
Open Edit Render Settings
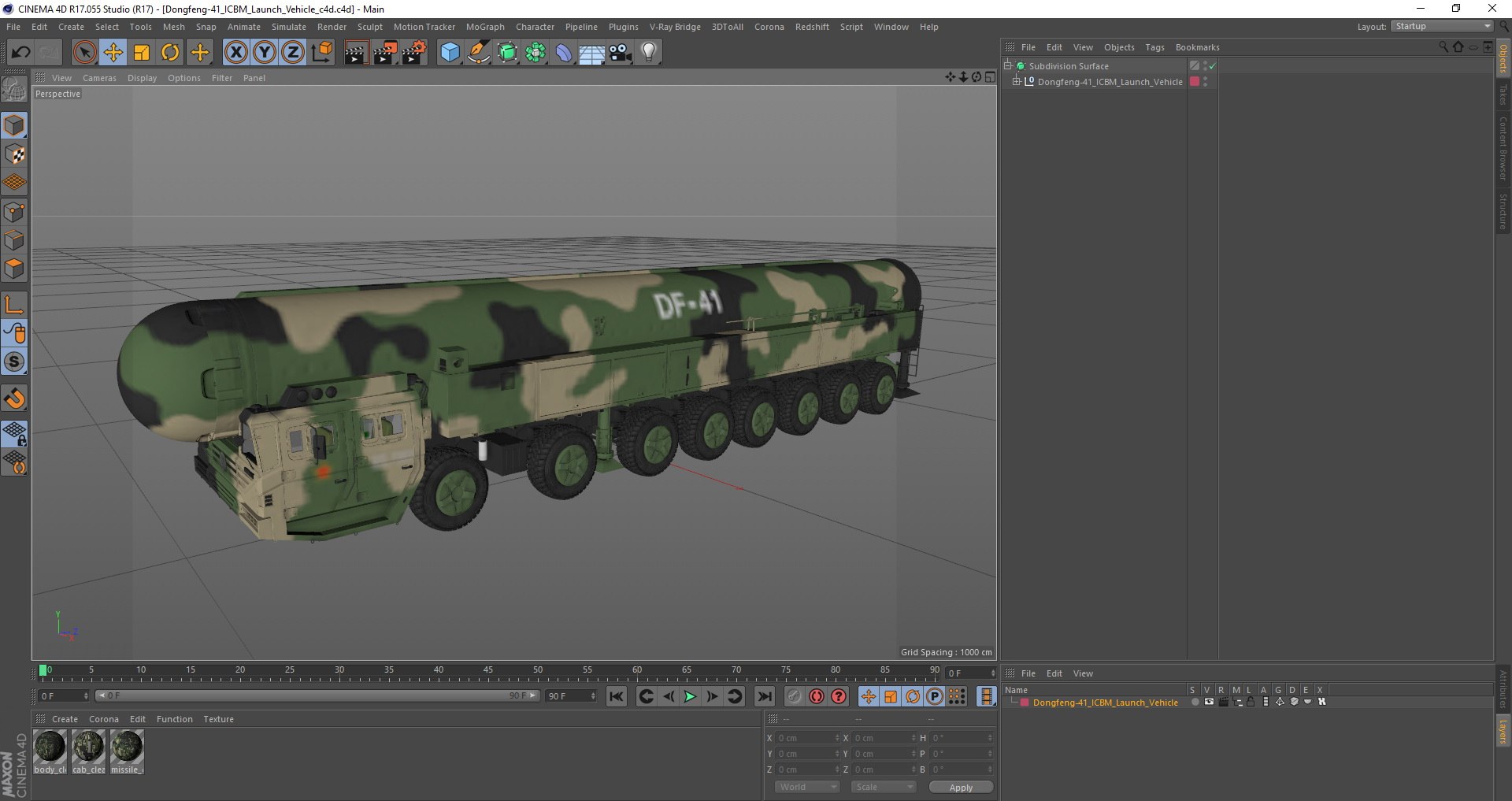[x=414, y=53]
